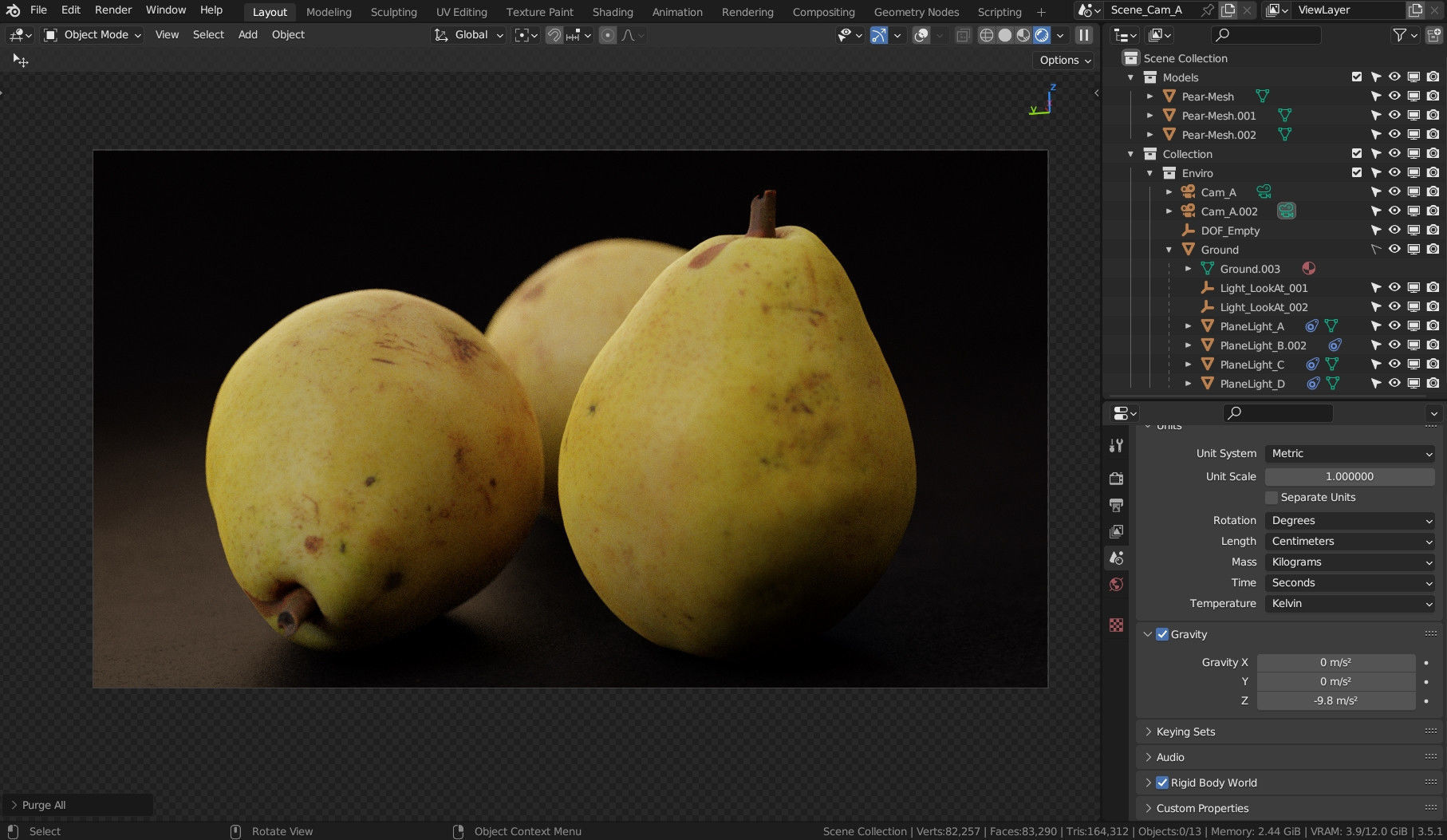Open the Rotation units dropdown
This screenshot has height=840, width=1447.
(x=1350, y=521)
